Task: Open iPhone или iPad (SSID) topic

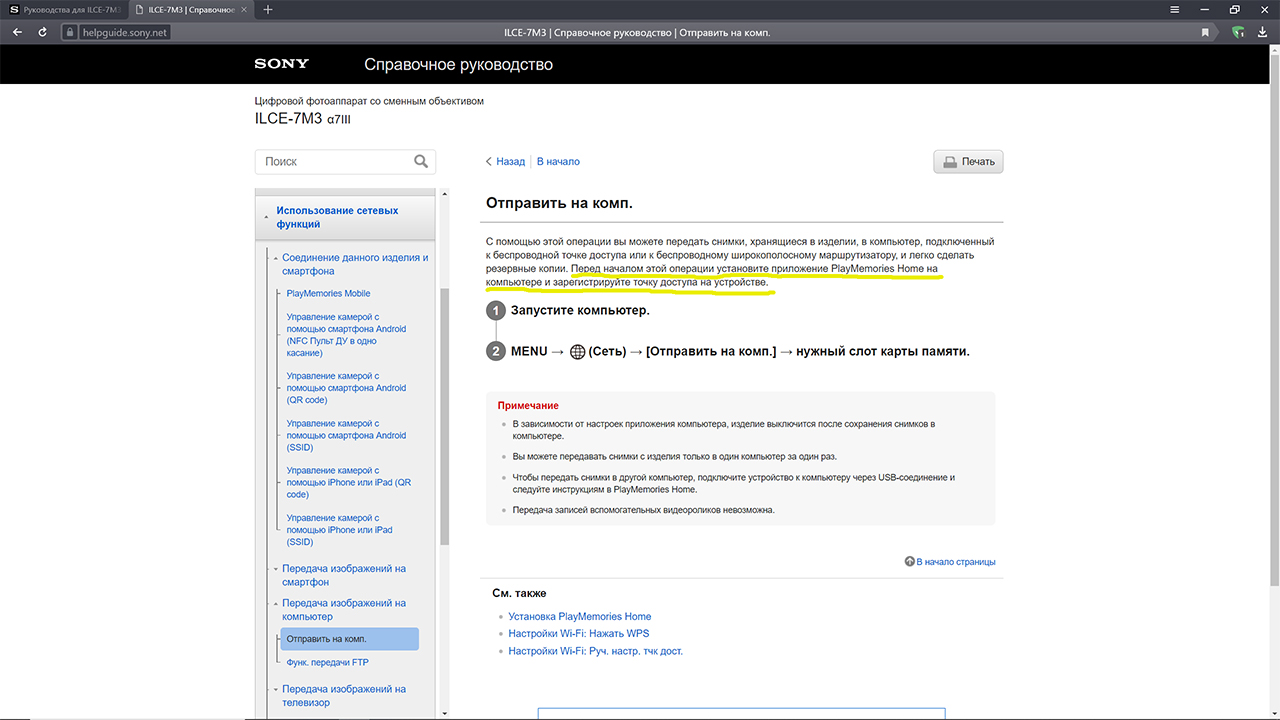Action: (x=340, y=530)
